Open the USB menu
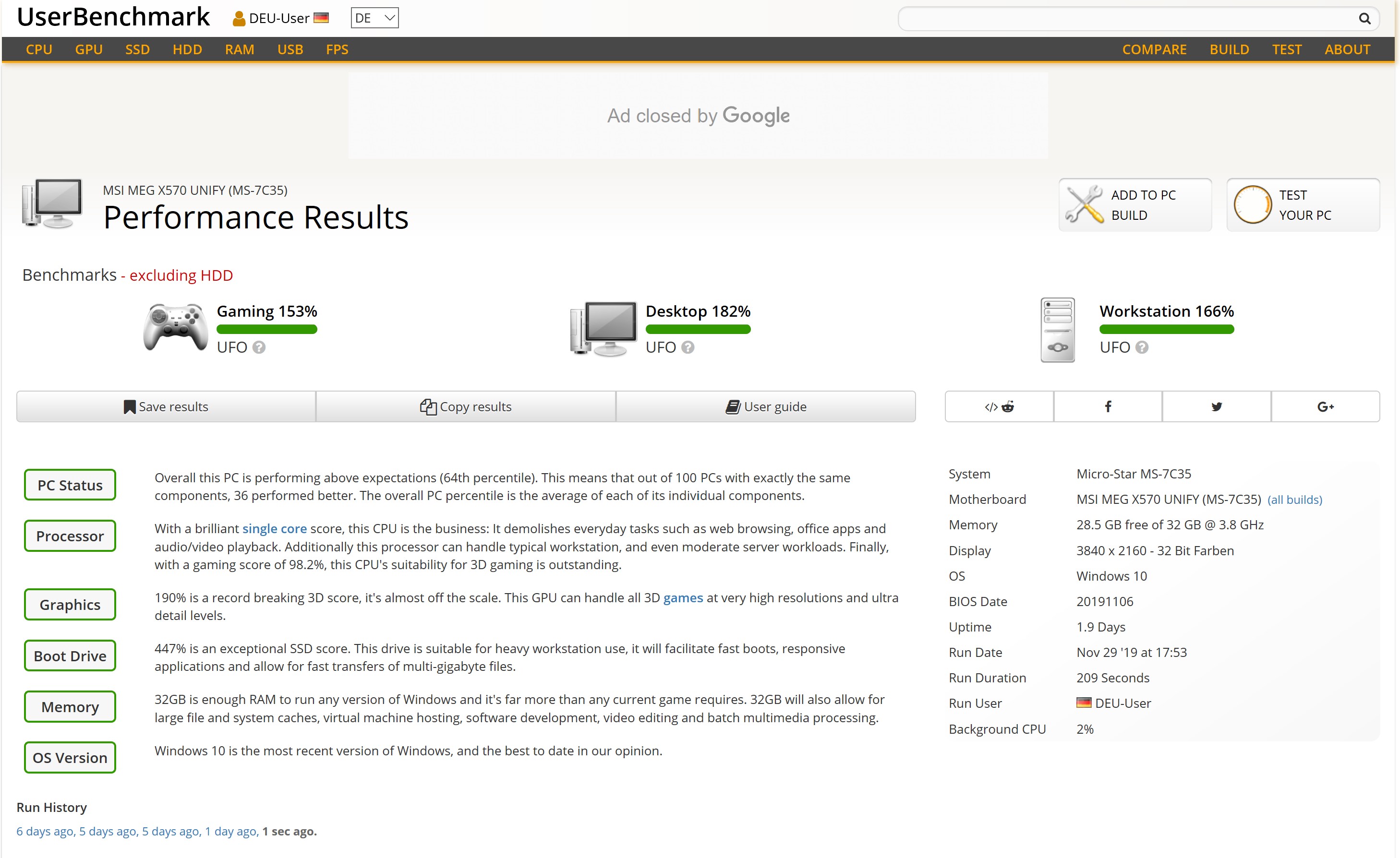Screen dimensions: 1400x858 click(290, 49)
